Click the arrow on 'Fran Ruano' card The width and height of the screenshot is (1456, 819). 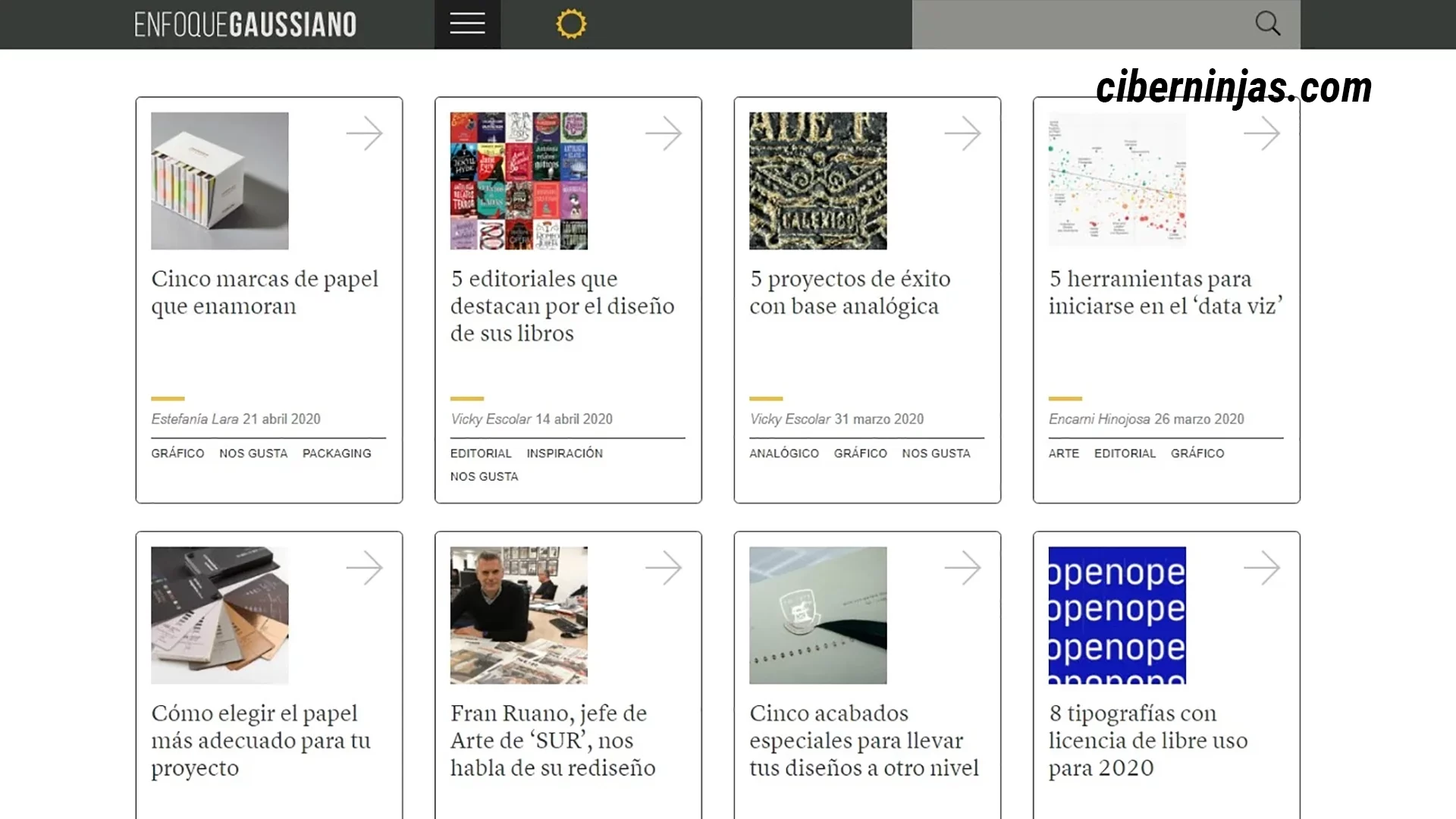[665, 567]
